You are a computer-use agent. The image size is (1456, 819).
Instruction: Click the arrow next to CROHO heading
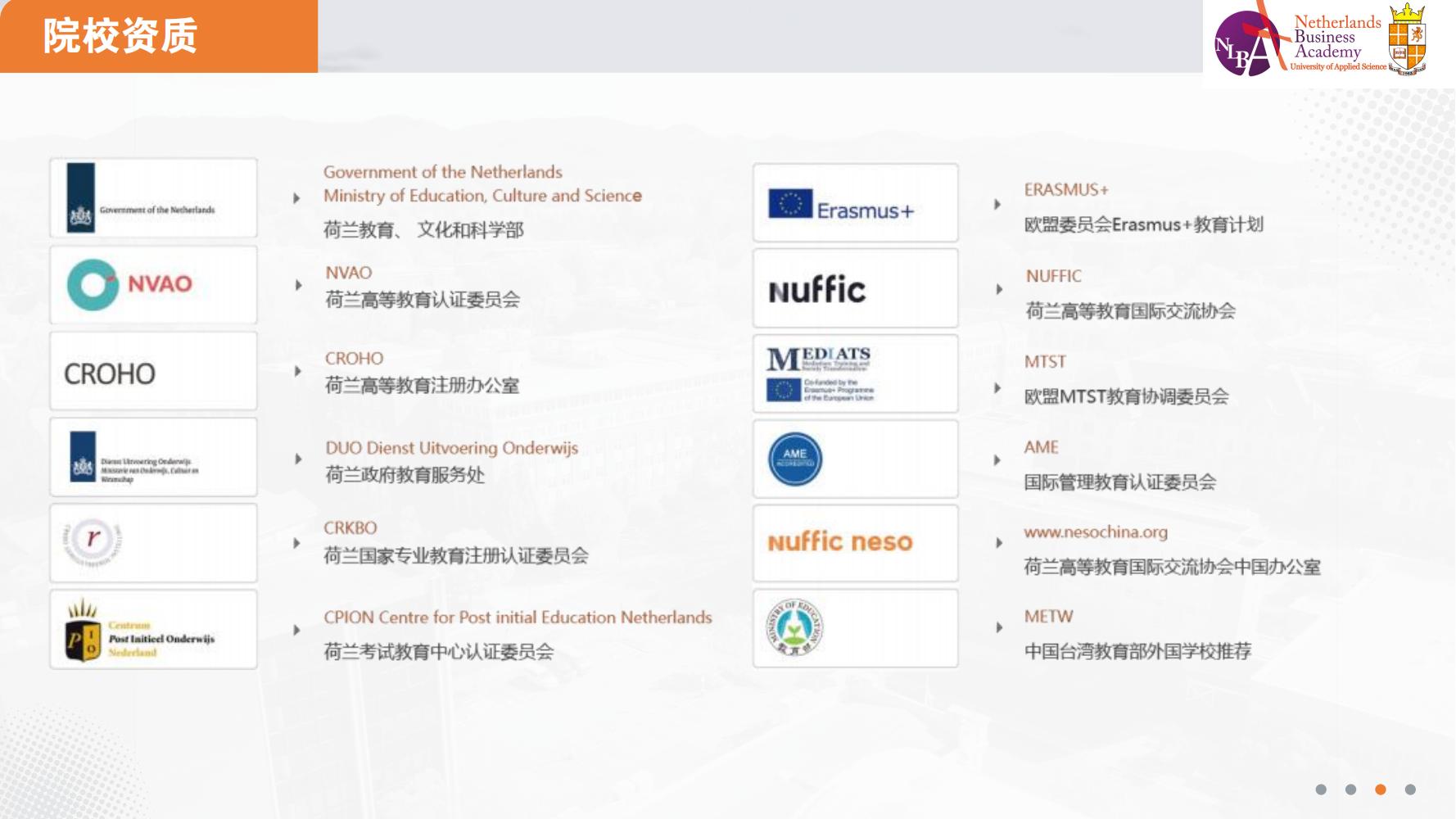click(298, 371)
